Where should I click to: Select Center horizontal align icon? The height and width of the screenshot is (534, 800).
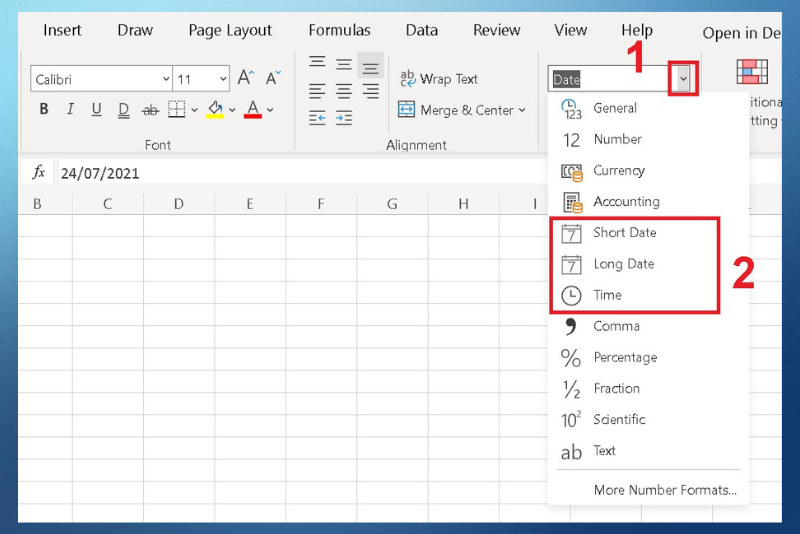coord(344,91)
